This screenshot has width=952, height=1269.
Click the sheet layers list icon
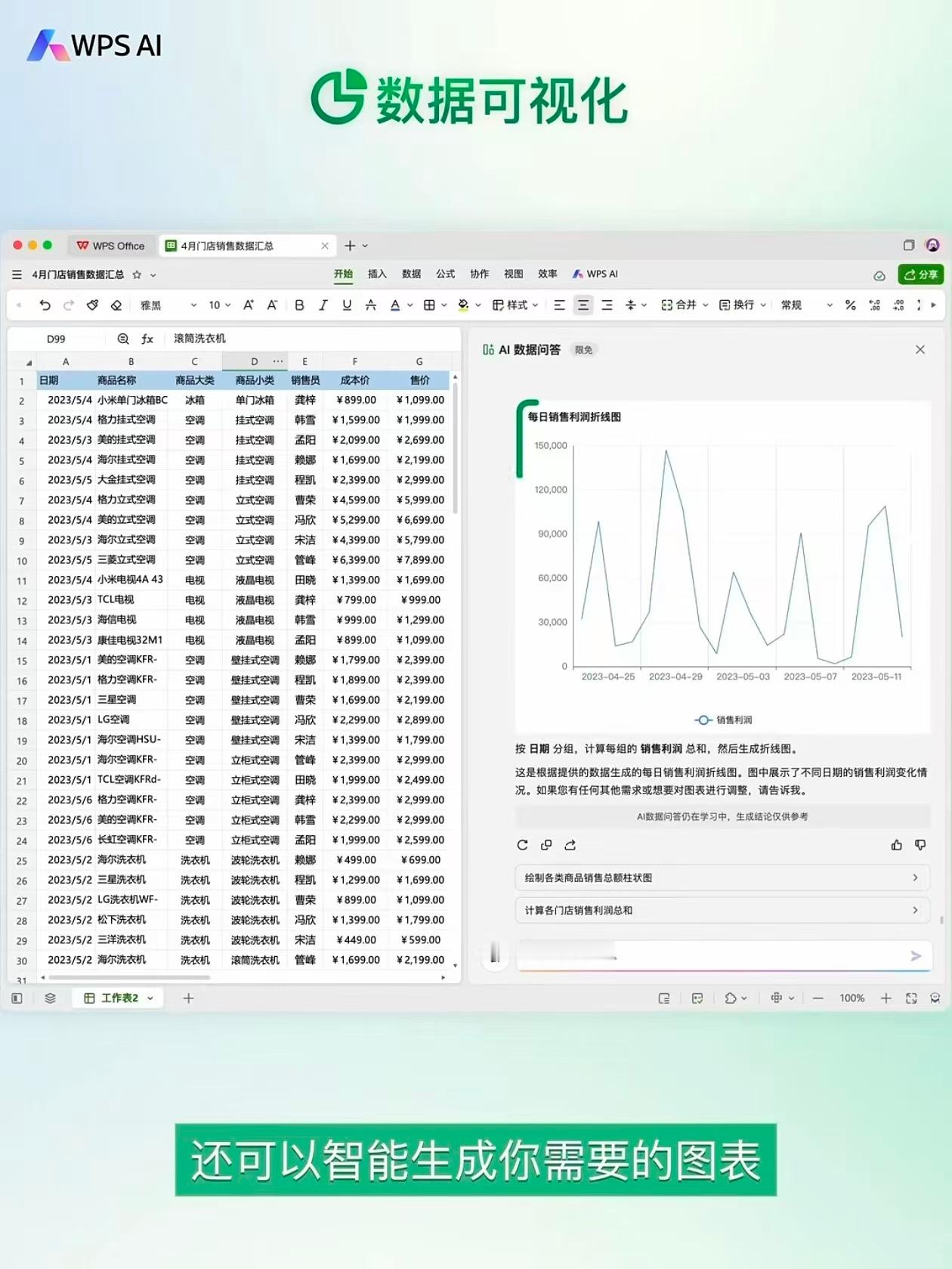coord(50,998)
